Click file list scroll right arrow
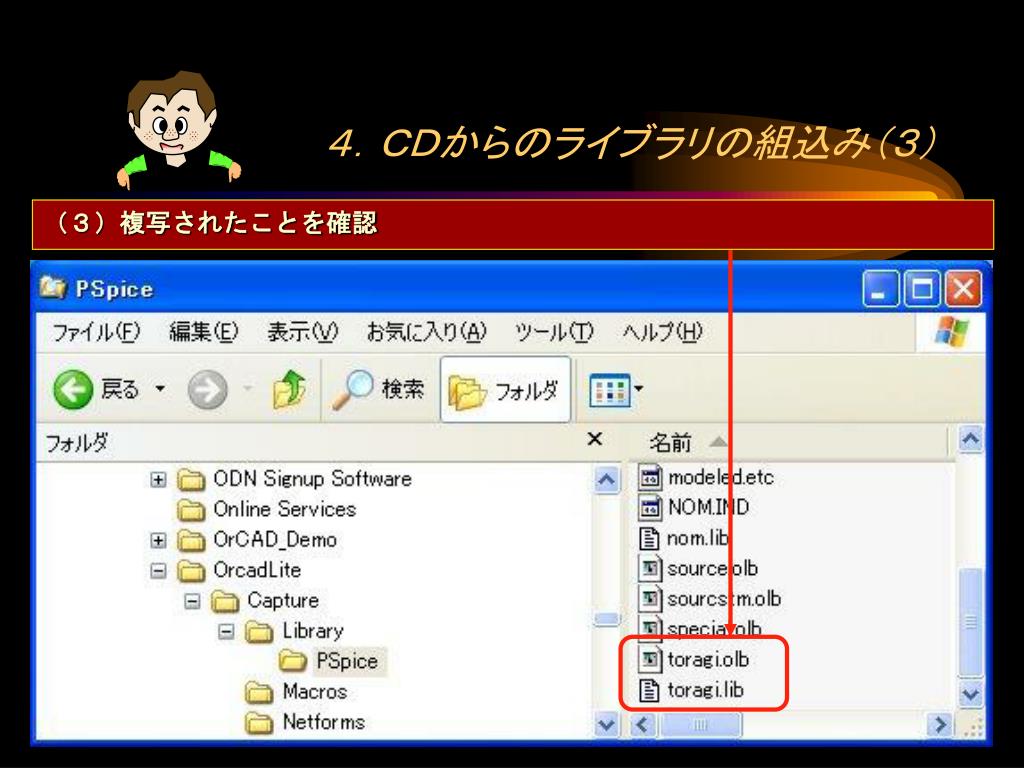The width and height of the screenshot is (1024, 768). tap(940, 724)
